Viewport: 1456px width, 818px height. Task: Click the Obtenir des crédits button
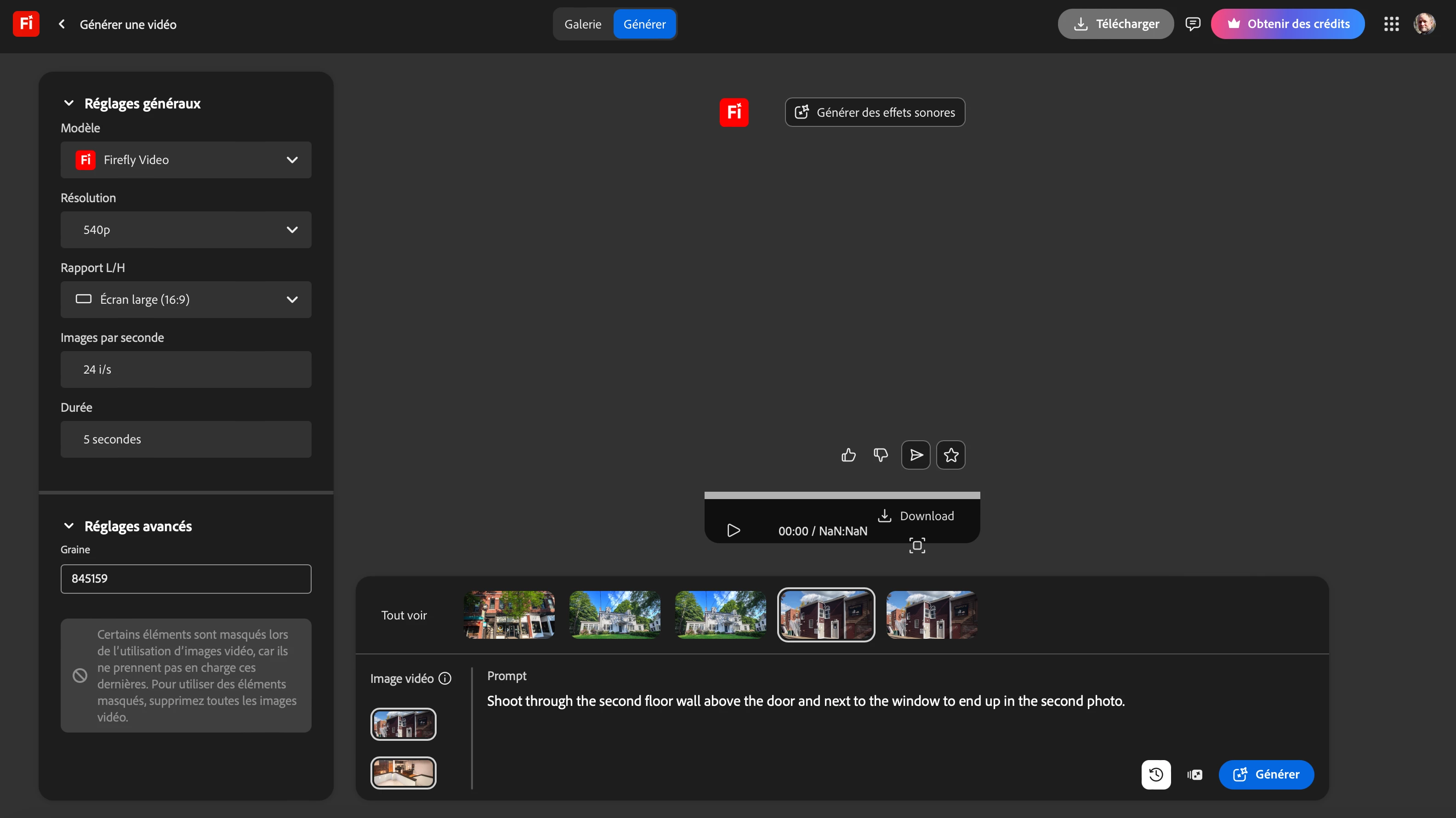1288,24
